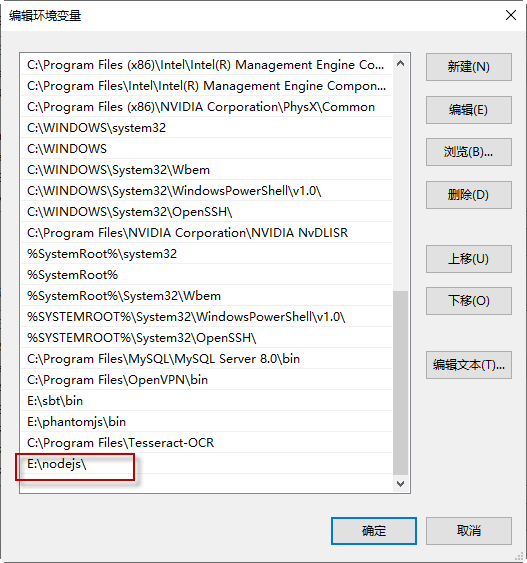Select the C:\Program Files\OpenVPN\bin entry
527x563 pixels.
pyautogui.click(x=206, y=380)
